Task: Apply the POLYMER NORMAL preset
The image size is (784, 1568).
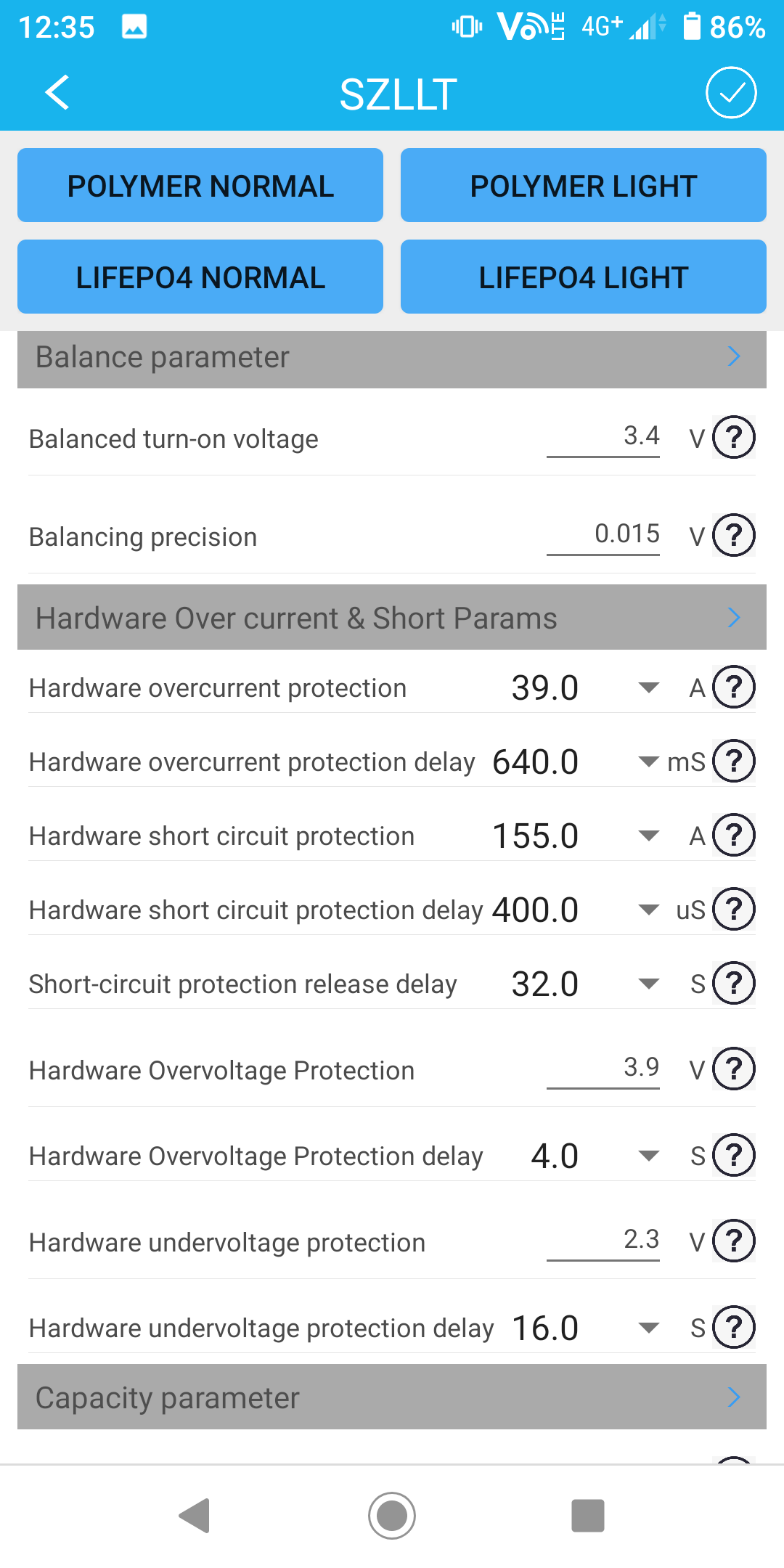Action: [x=200, y=186]
